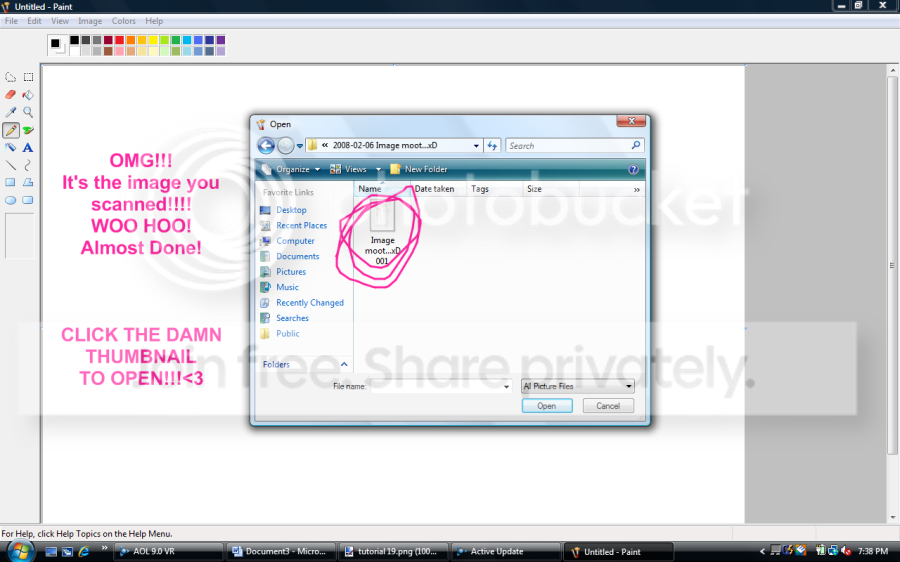This screenshot has width=900, height=562.
Task: Open the recent pages arrow beside Forward
Action: click(x=300, y=146)
